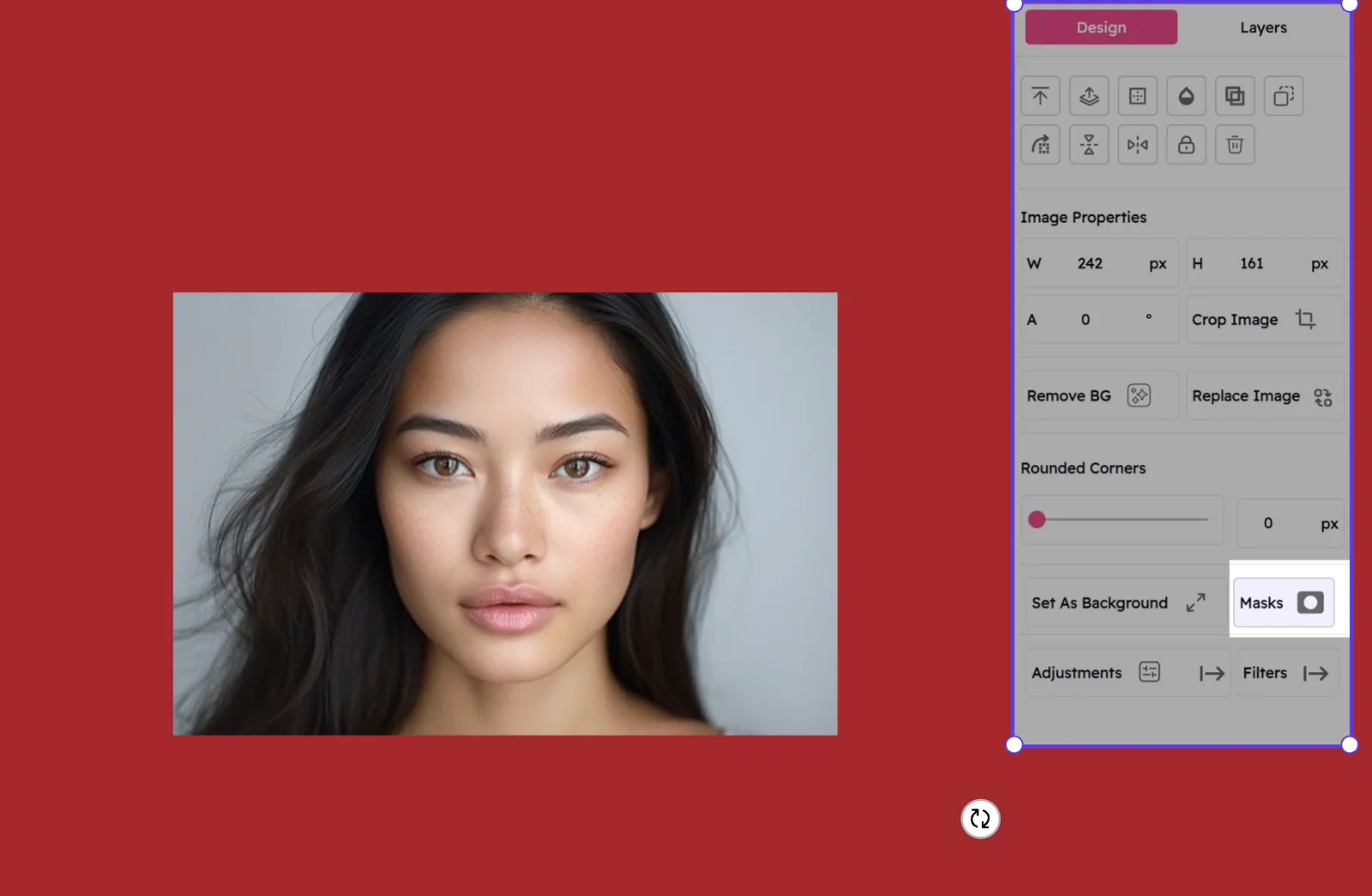Flip the image horizontally
Viewport: 1372px width, 896px height.
click(1137, 145)
